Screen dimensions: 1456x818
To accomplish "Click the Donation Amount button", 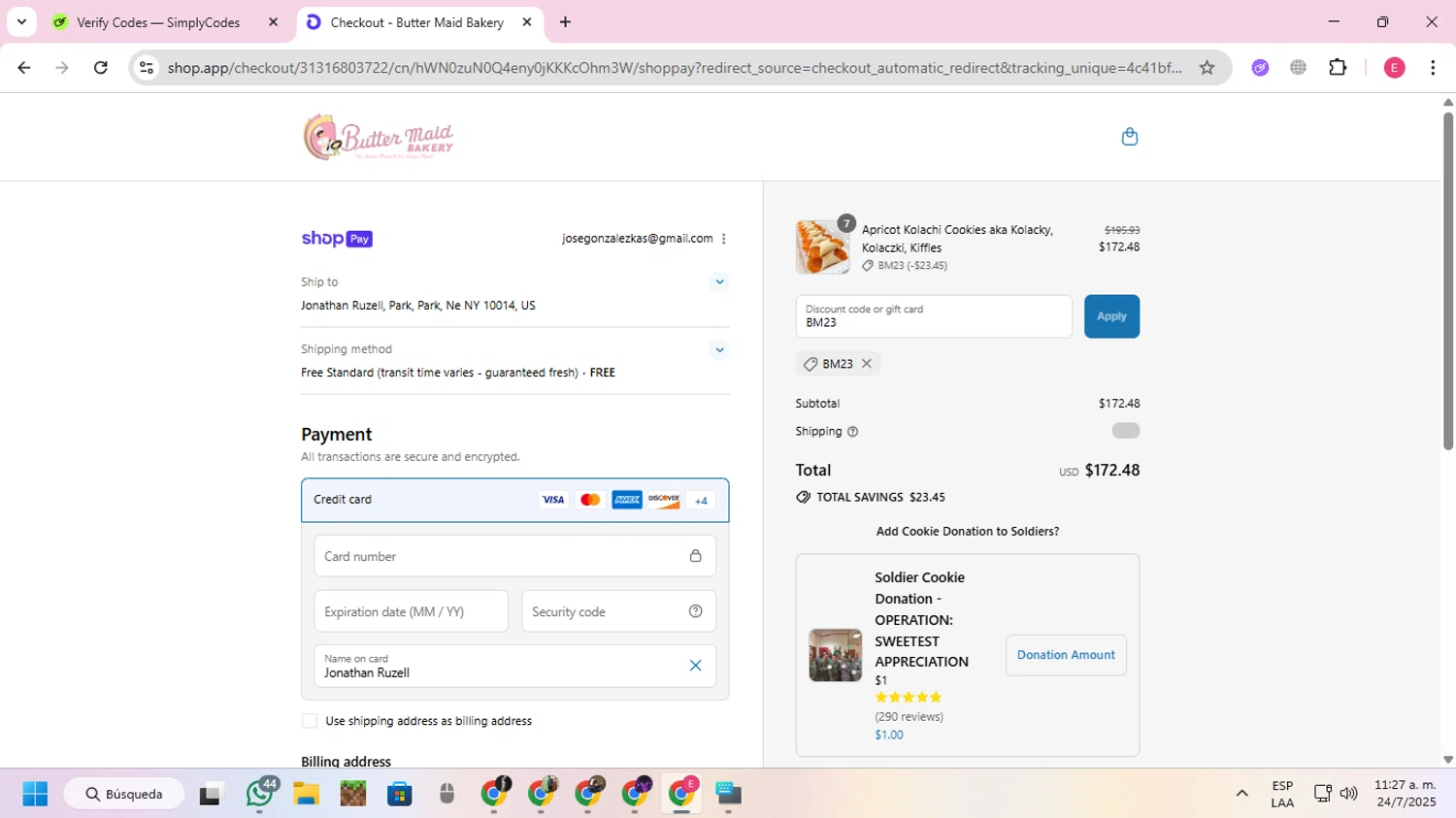I will coord(1066,655).
